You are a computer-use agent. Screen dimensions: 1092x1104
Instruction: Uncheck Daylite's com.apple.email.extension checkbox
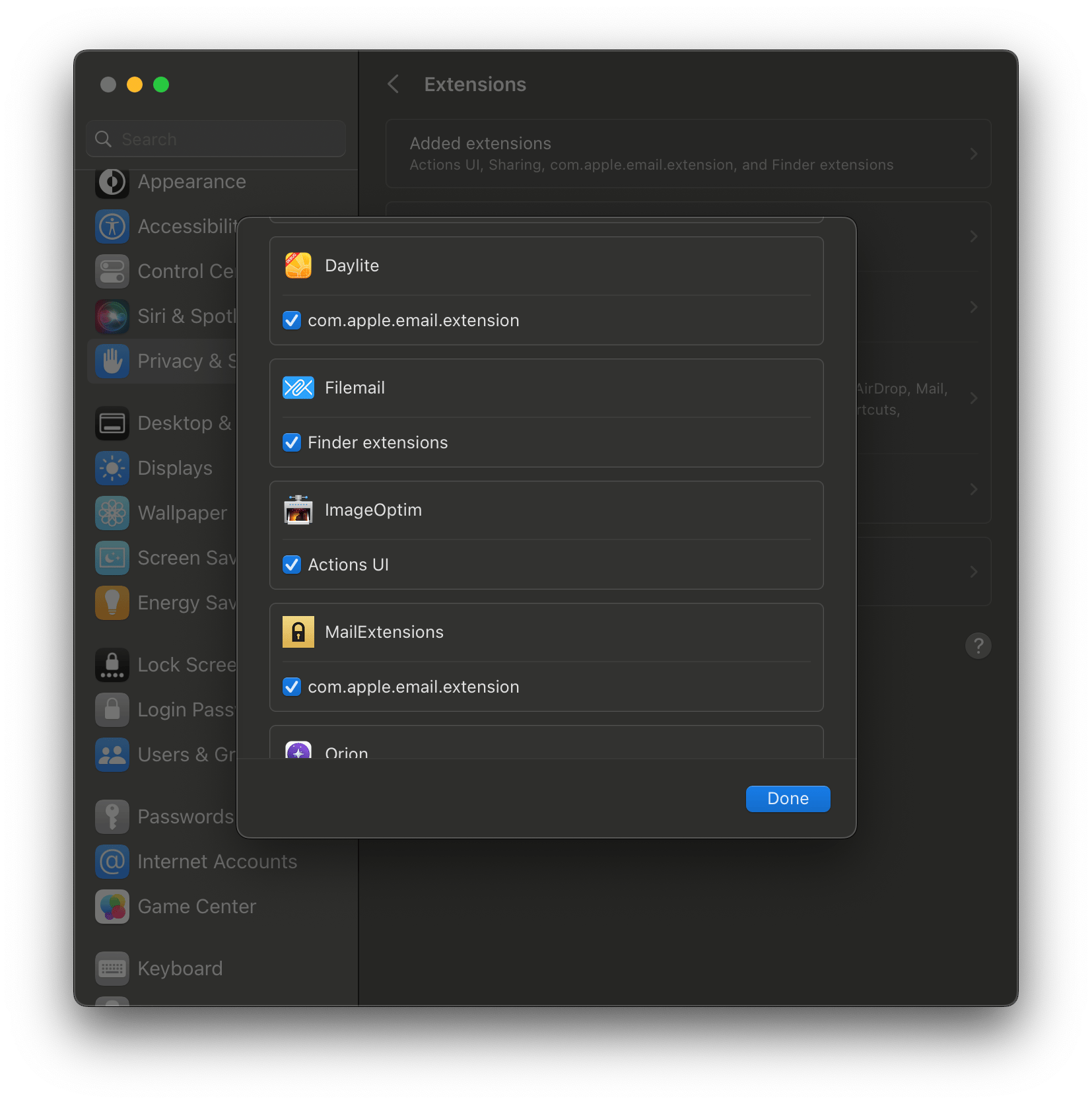(292, 320)
